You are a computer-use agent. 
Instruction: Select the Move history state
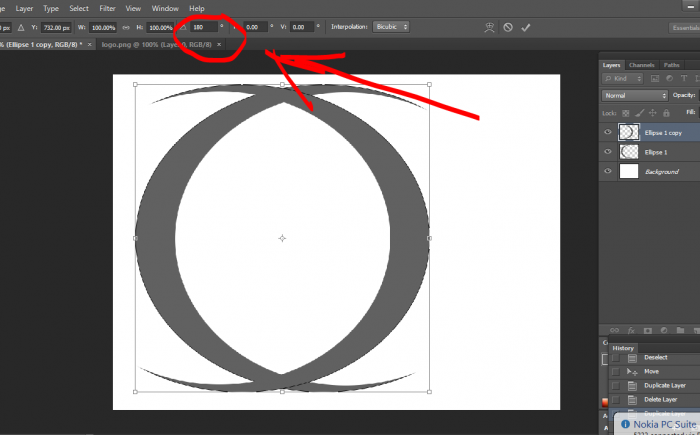coord(651,371)
